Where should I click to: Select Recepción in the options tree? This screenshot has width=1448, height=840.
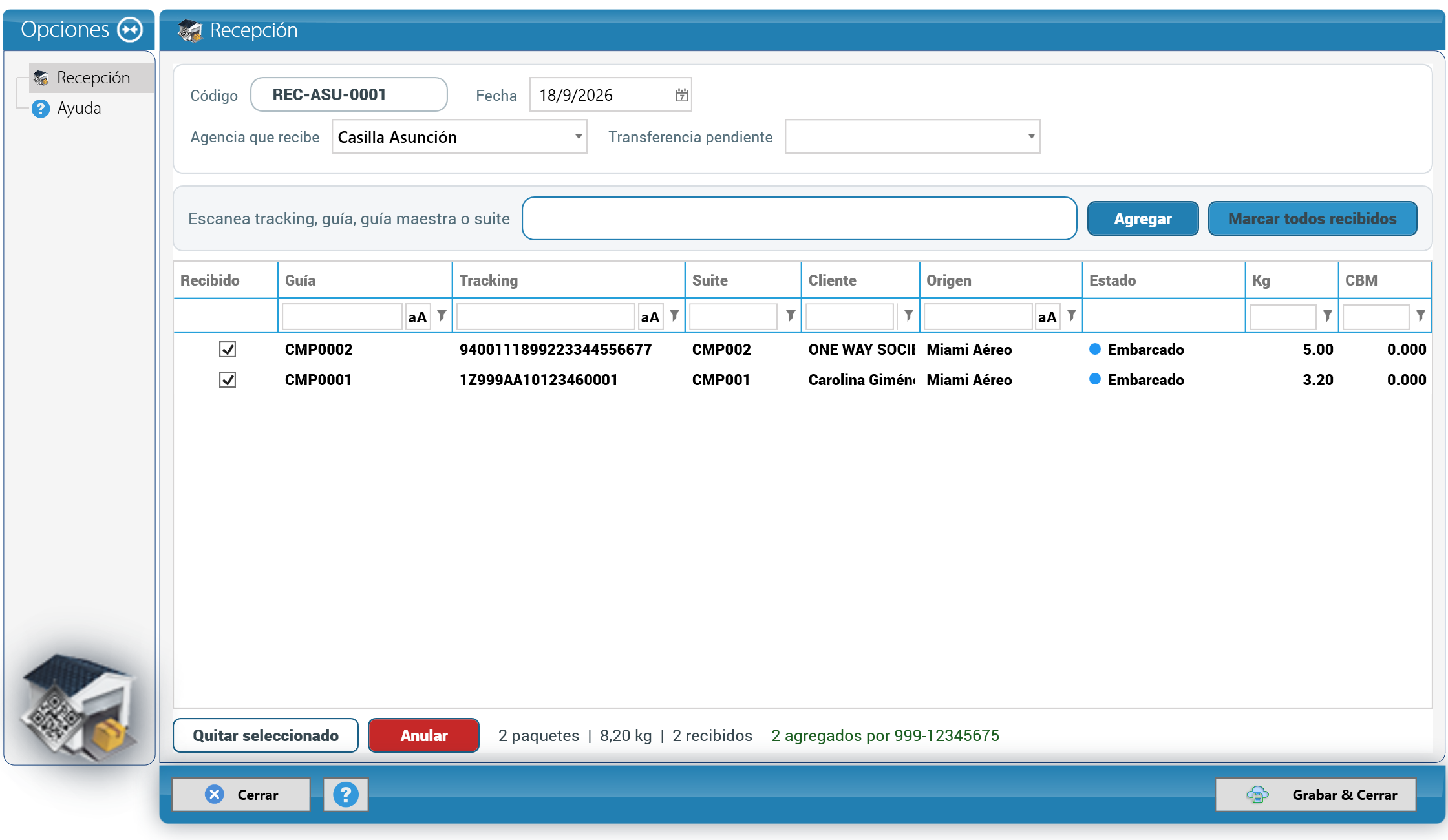pyautogui.click(x=93, y=78)
